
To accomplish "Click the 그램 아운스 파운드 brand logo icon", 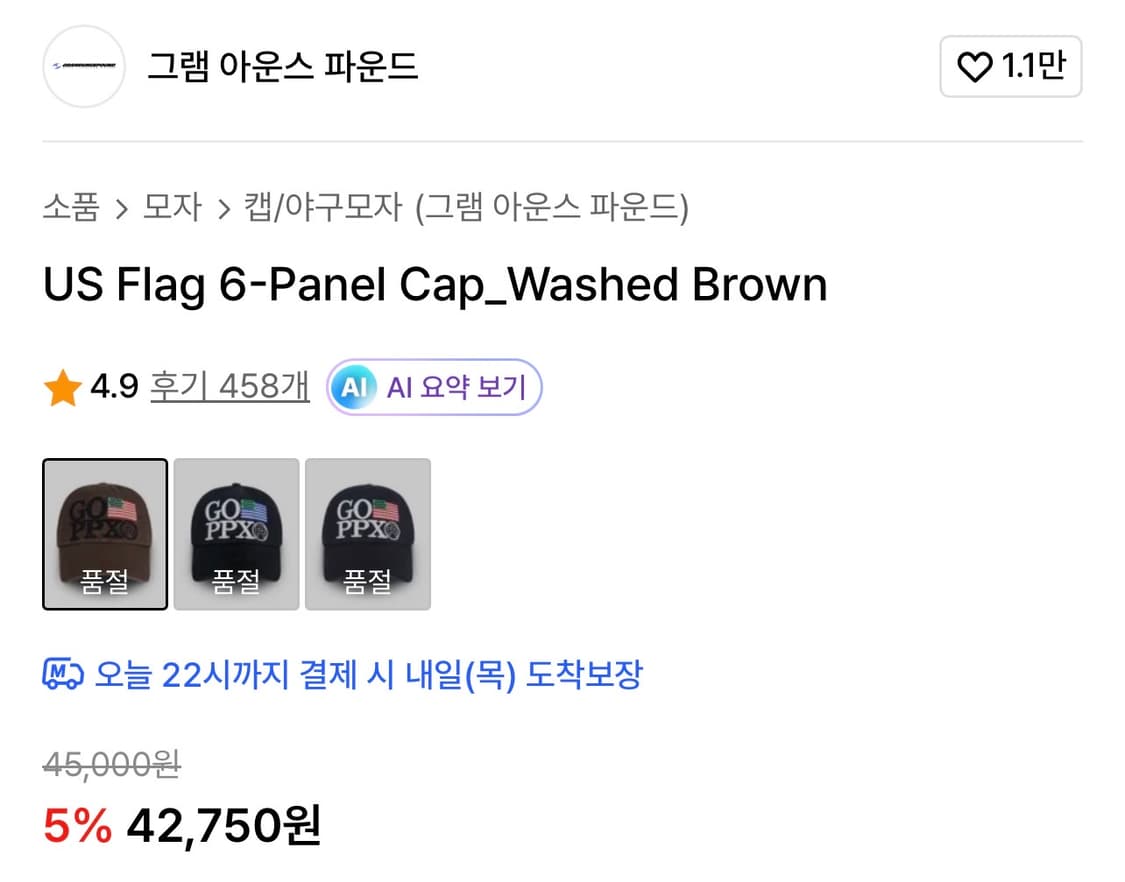I will point(83,66).
